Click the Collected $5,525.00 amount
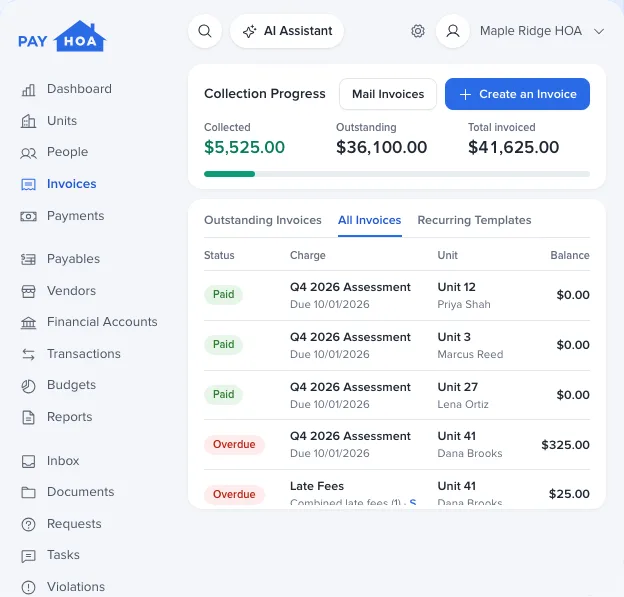This screenshot has height=597, width=624. click(244, 147)
